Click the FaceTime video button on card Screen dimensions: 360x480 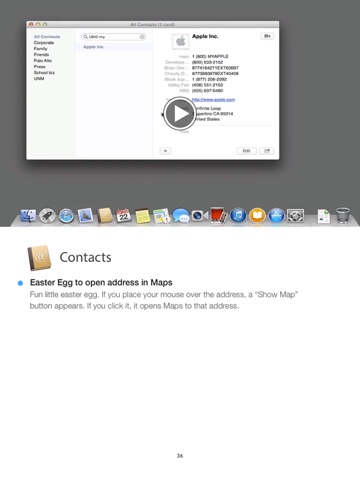pos(267,36)
